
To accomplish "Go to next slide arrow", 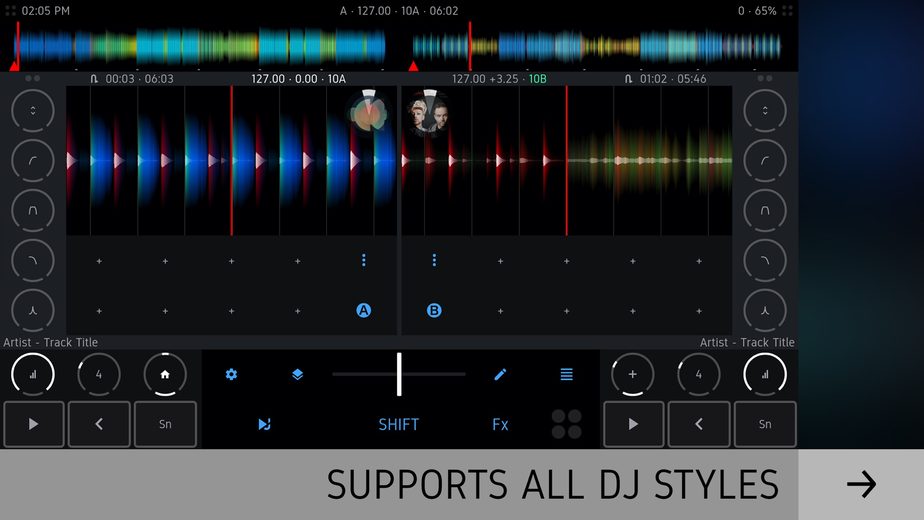I will [x=862, y=485].
